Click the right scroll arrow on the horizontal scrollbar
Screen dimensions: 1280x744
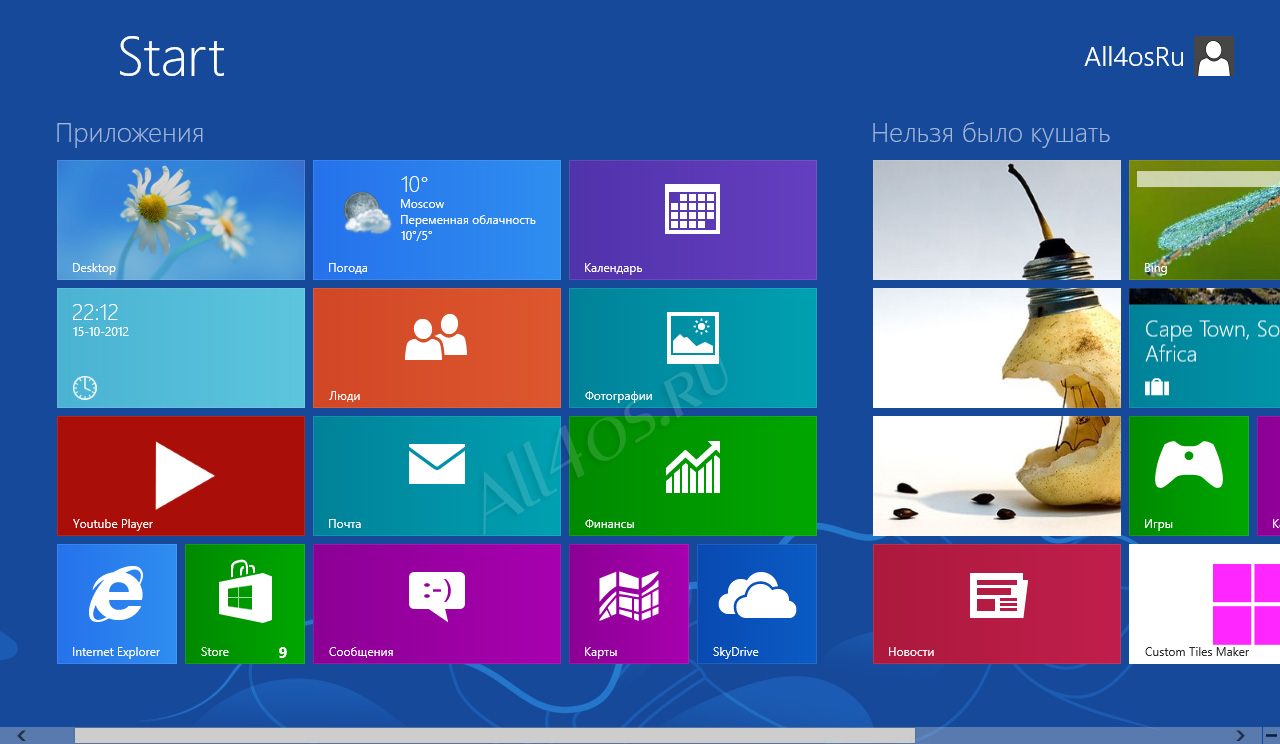(1242, 736)
